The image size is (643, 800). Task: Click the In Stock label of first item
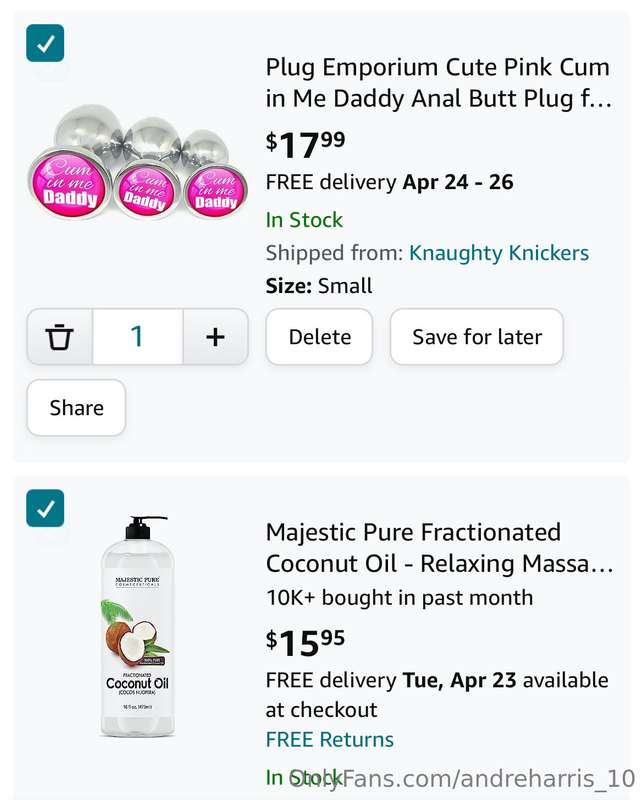click(x=304, y=220)
